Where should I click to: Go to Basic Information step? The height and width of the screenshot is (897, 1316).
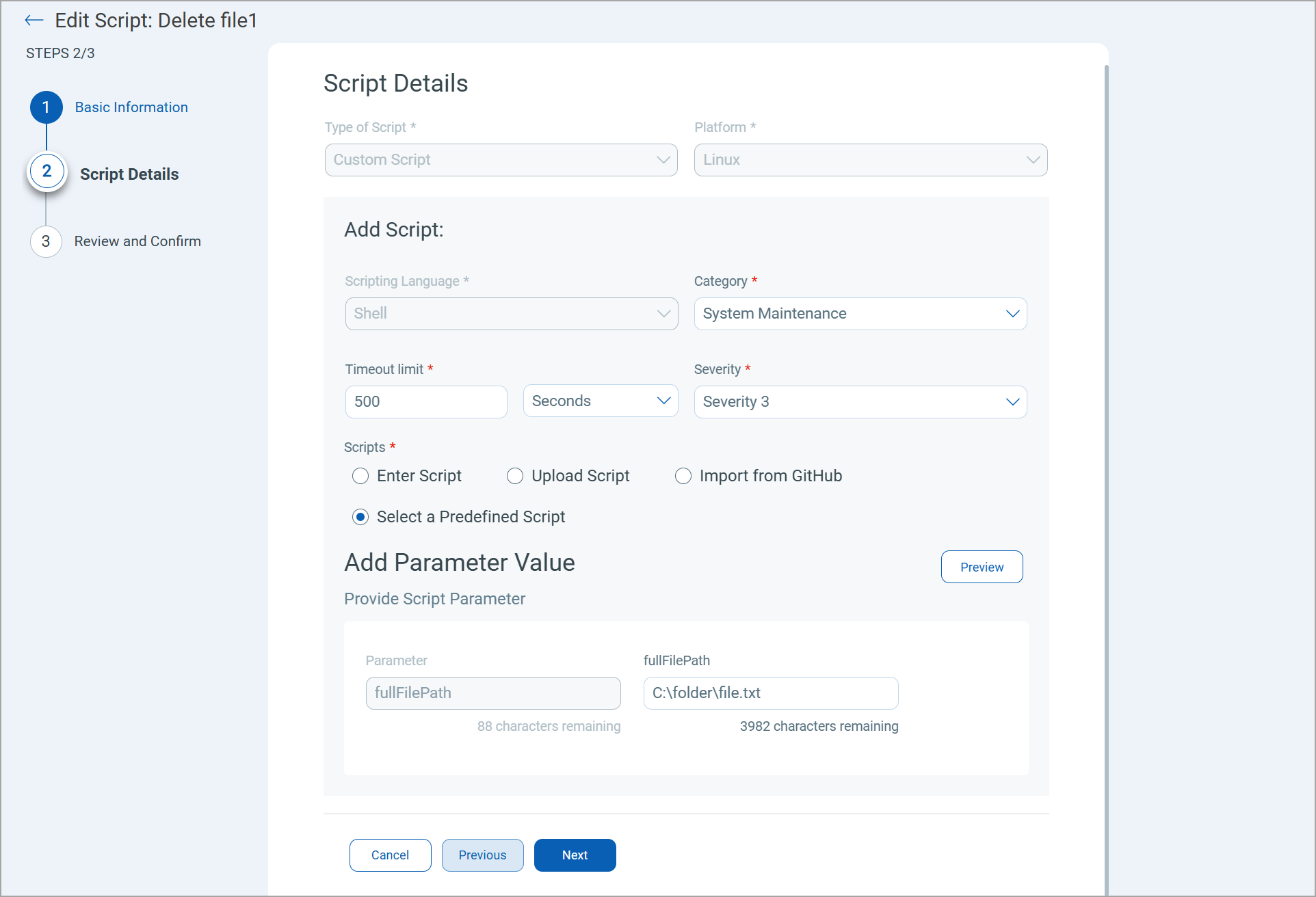pos(131,107)
